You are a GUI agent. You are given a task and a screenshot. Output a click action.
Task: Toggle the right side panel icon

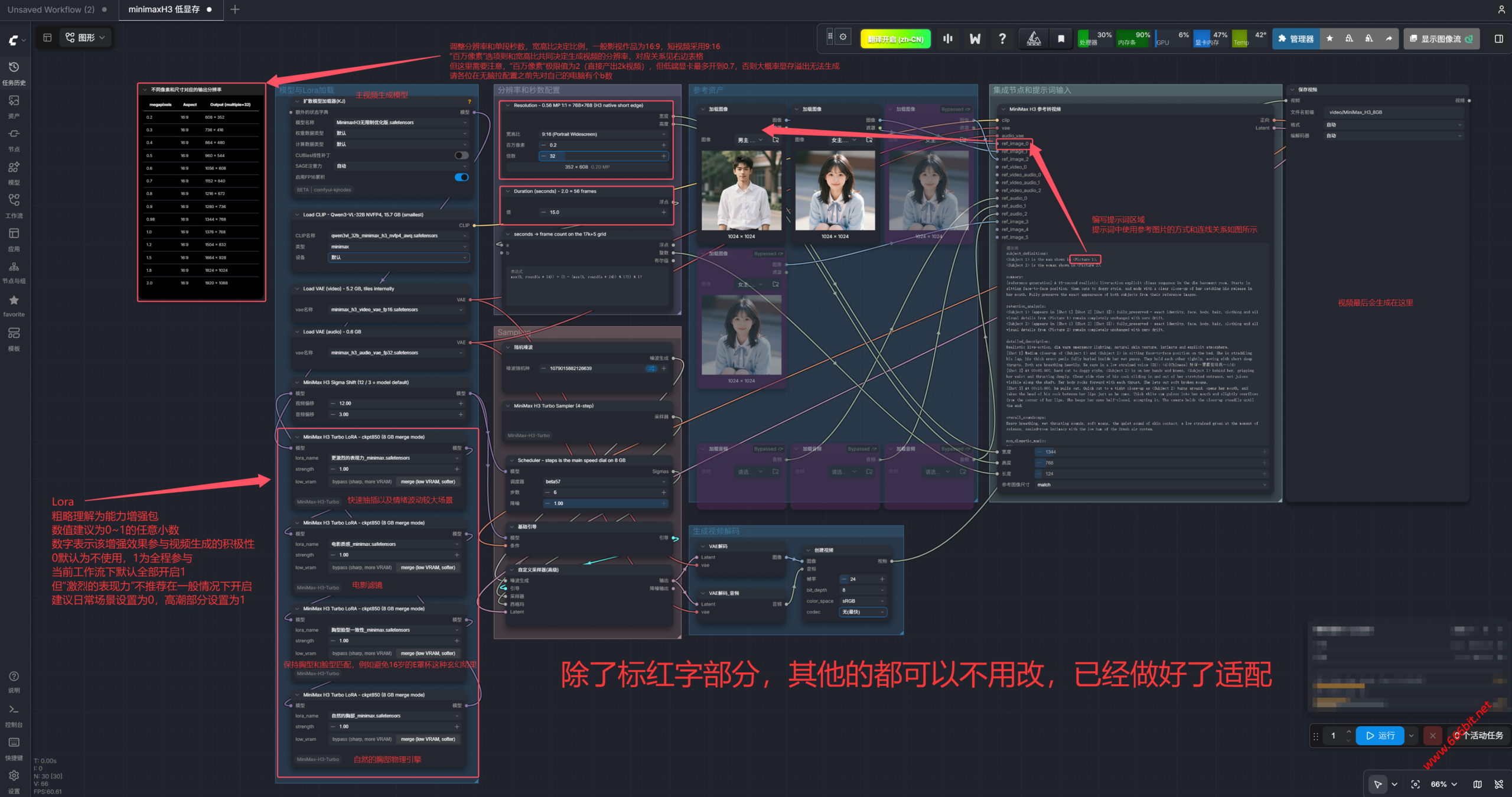pyautogui.click(x=1498, y=38)
